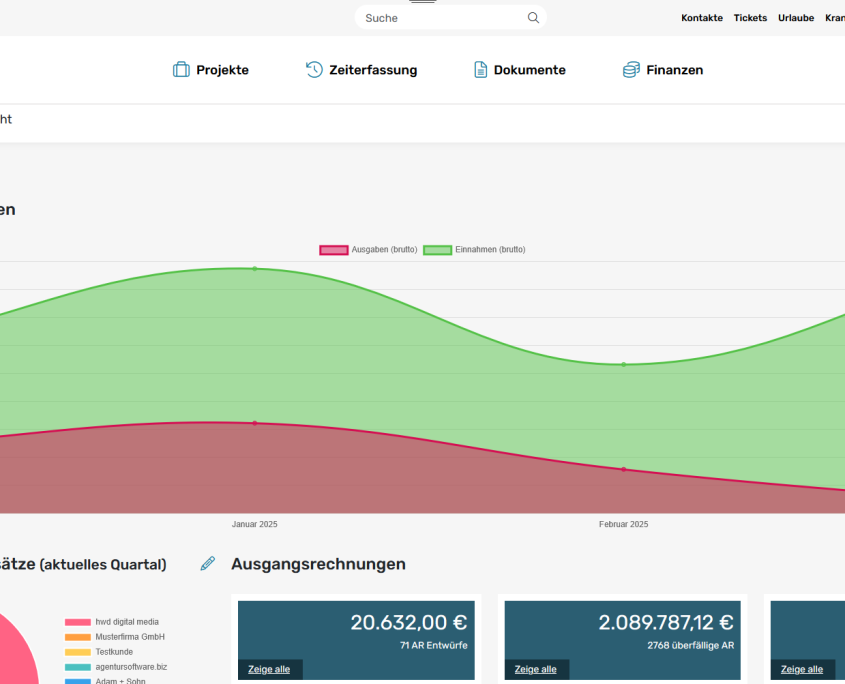Focus the Suche search field
The height and width of the screenshot is (684, 845).
click(451, 18)
